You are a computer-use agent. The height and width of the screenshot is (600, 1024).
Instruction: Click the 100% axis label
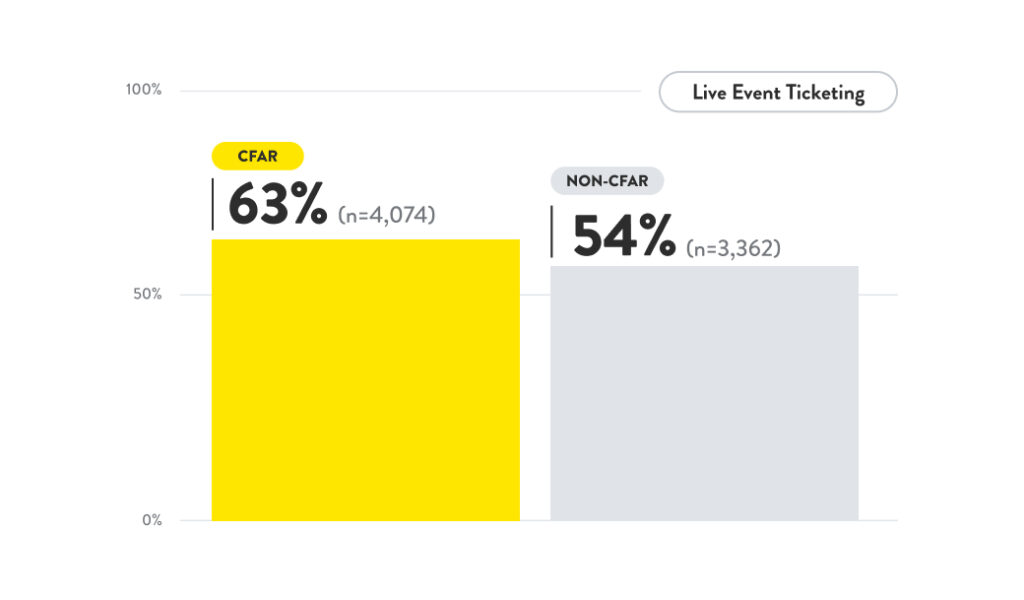point(144,90)
